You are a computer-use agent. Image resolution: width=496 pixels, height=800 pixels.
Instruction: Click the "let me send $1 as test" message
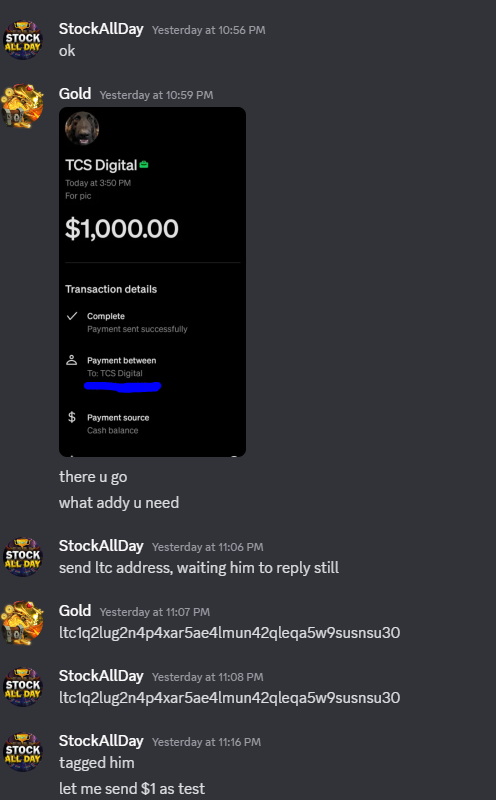[132, 788]
